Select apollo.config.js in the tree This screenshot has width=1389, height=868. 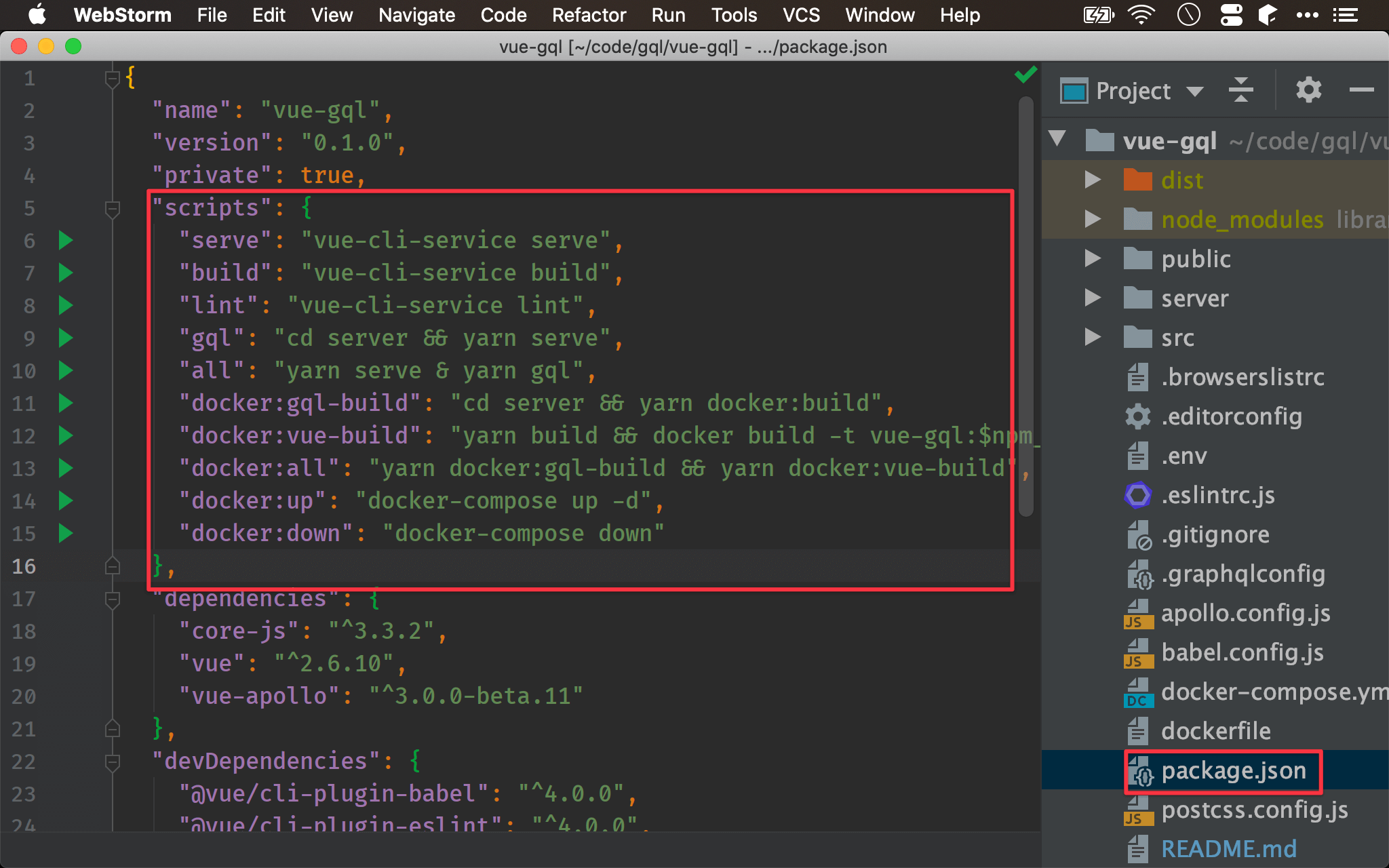click(x=1245, y=612)
